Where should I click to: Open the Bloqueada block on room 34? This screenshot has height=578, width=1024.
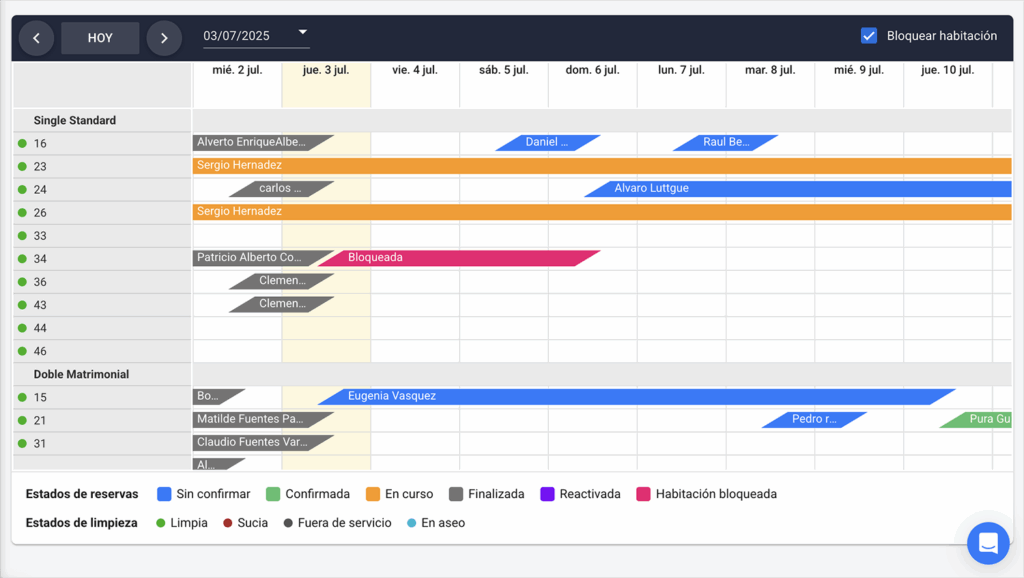pos(460,258)
